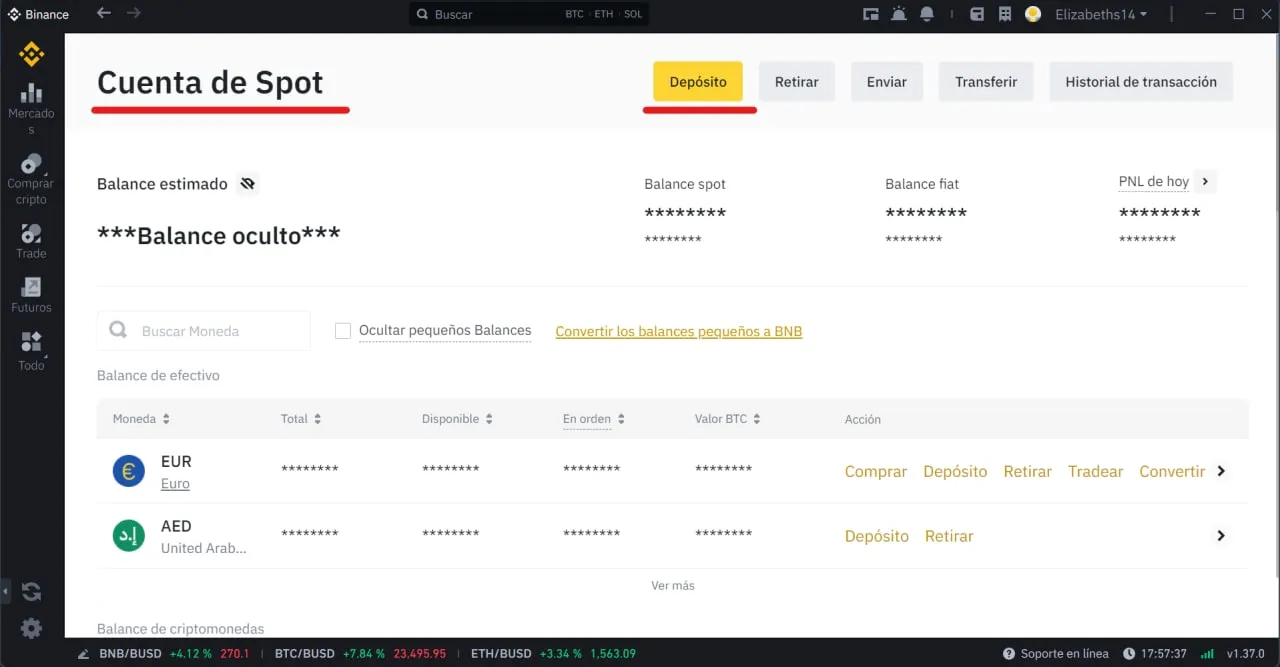Click the orders grid icon in title bar
The image size is (1280, 667).
tap(1005, 14)
